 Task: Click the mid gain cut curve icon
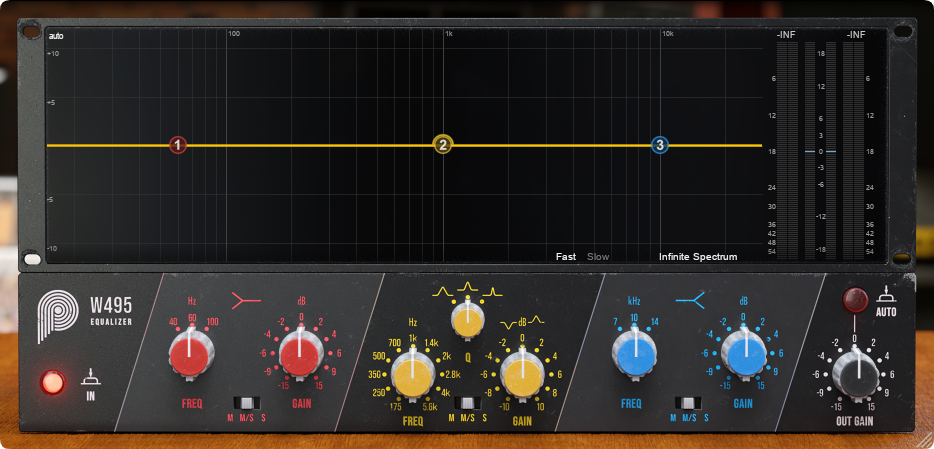[x=508, y=324]
